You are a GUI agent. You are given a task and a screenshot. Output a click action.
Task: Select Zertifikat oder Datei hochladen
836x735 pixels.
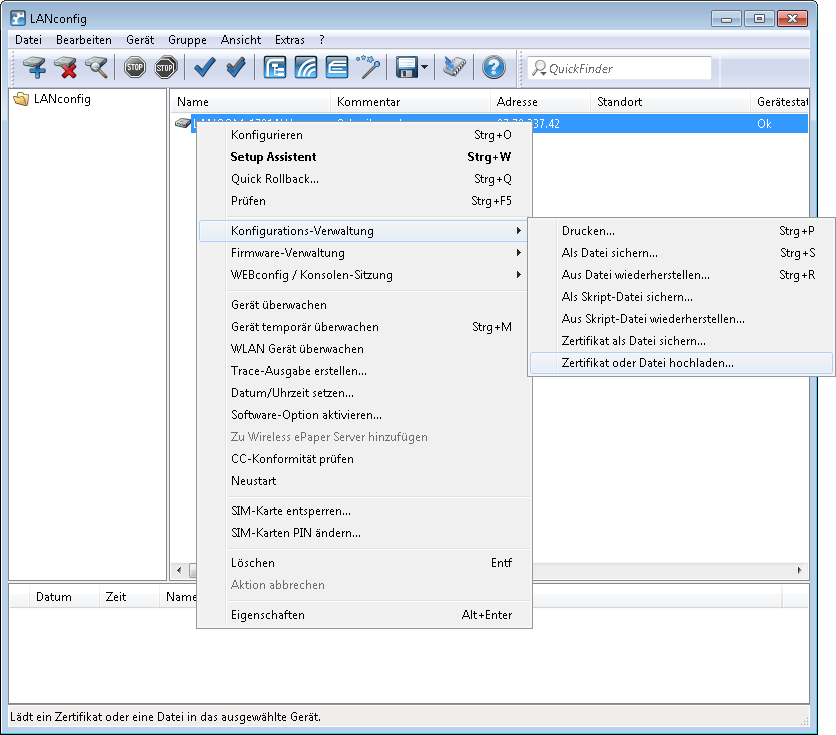[x=647, y=363]
